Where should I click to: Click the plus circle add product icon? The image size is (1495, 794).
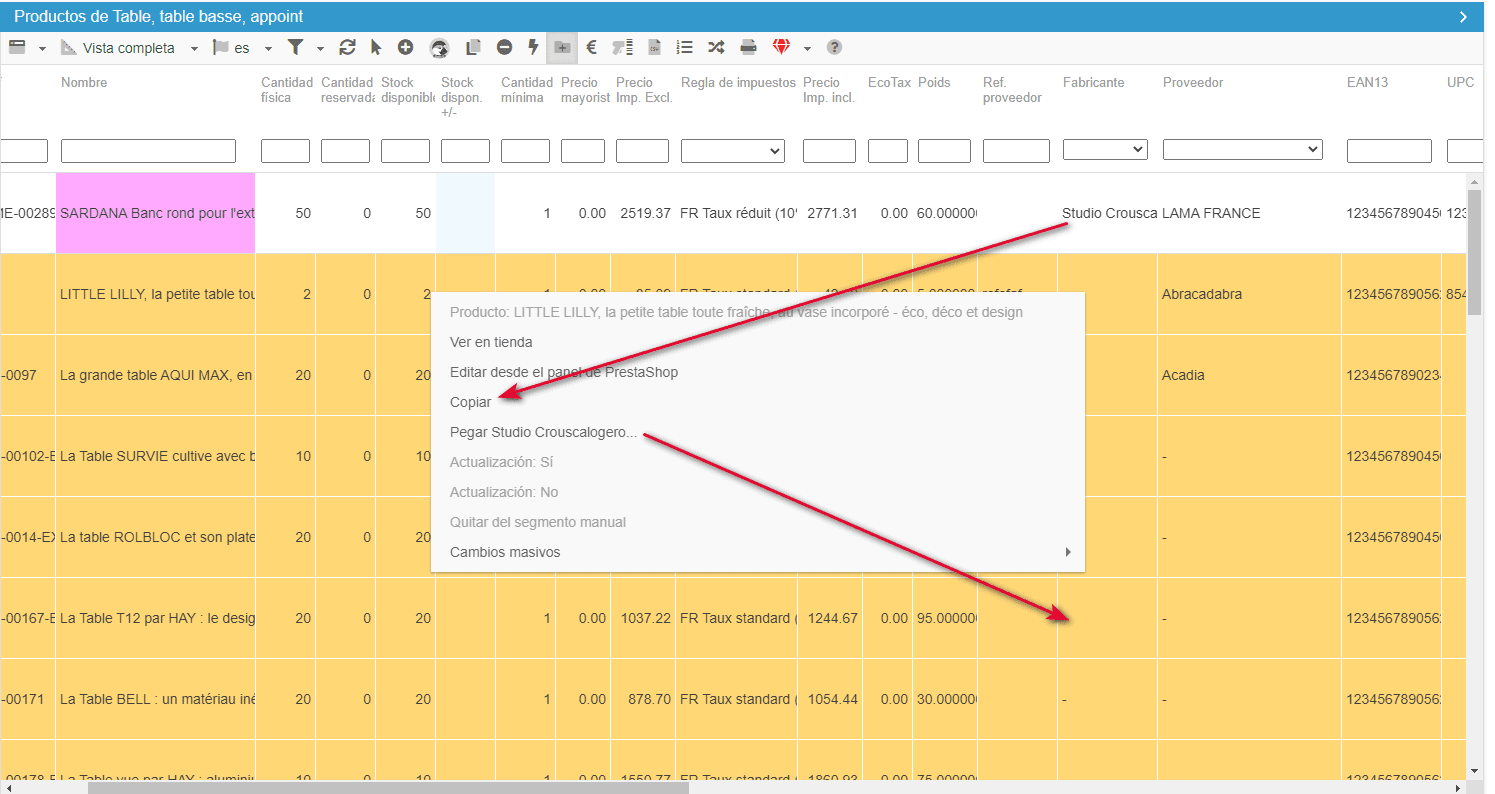[x=405, y=47]
